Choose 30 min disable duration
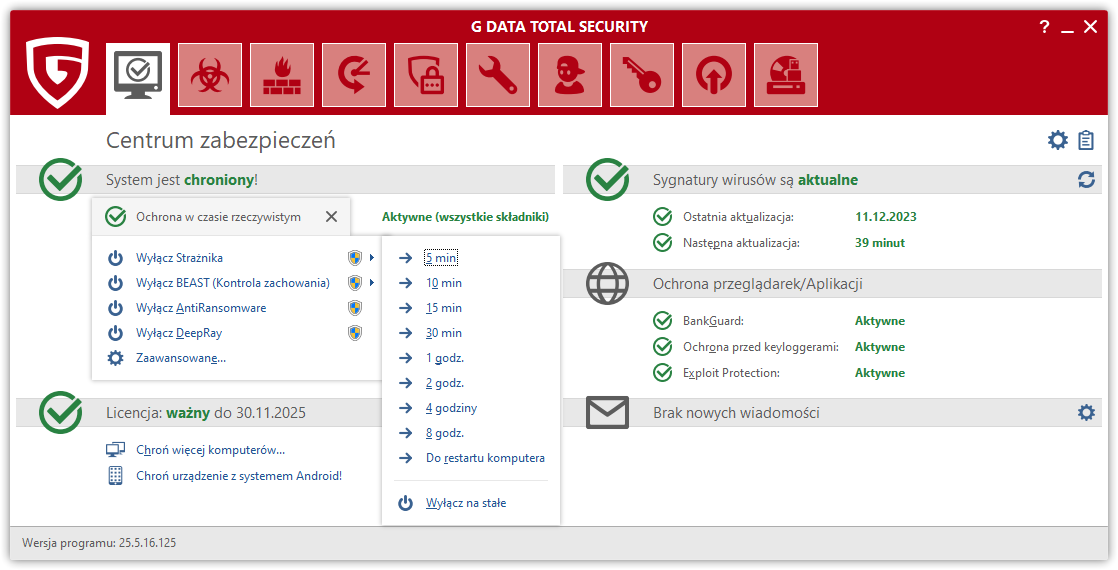The image size is (1118, 570). point(444,333)
